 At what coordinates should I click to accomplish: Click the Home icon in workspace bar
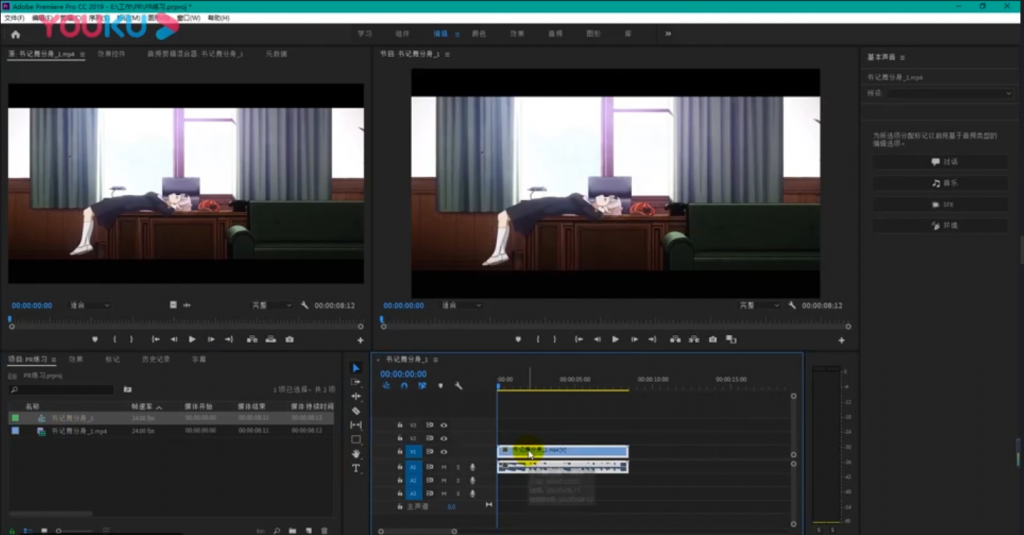coord(16,34)
